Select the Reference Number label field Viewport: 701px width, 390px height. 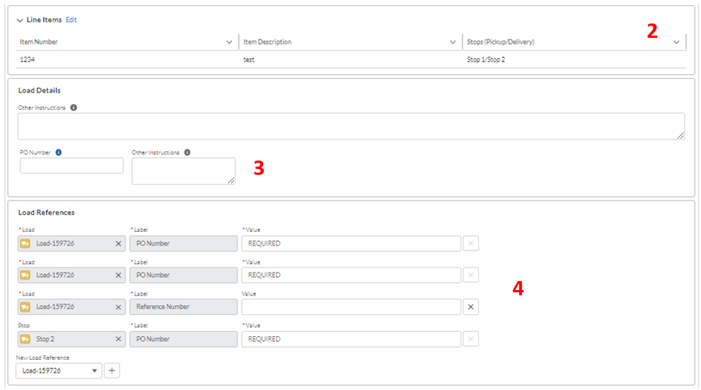(x=183, y=307)
